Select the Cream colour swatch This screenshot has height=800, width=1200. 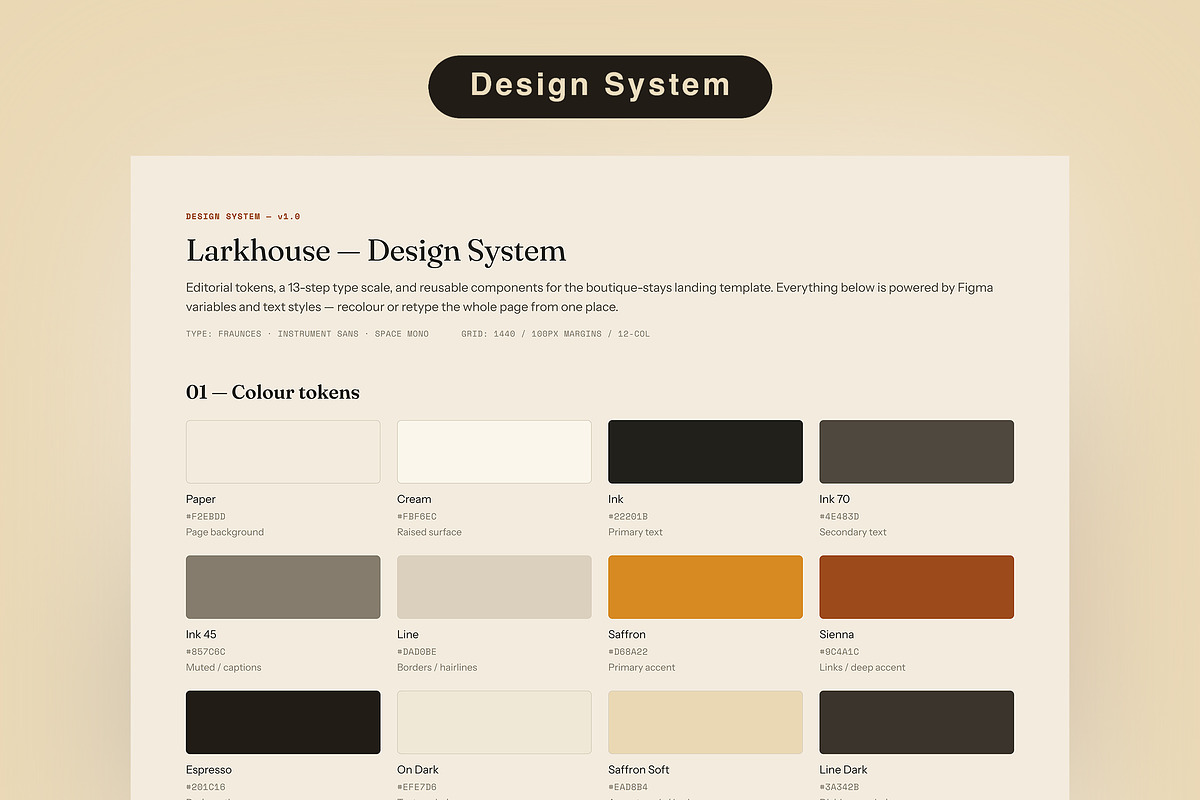(494, 452)
